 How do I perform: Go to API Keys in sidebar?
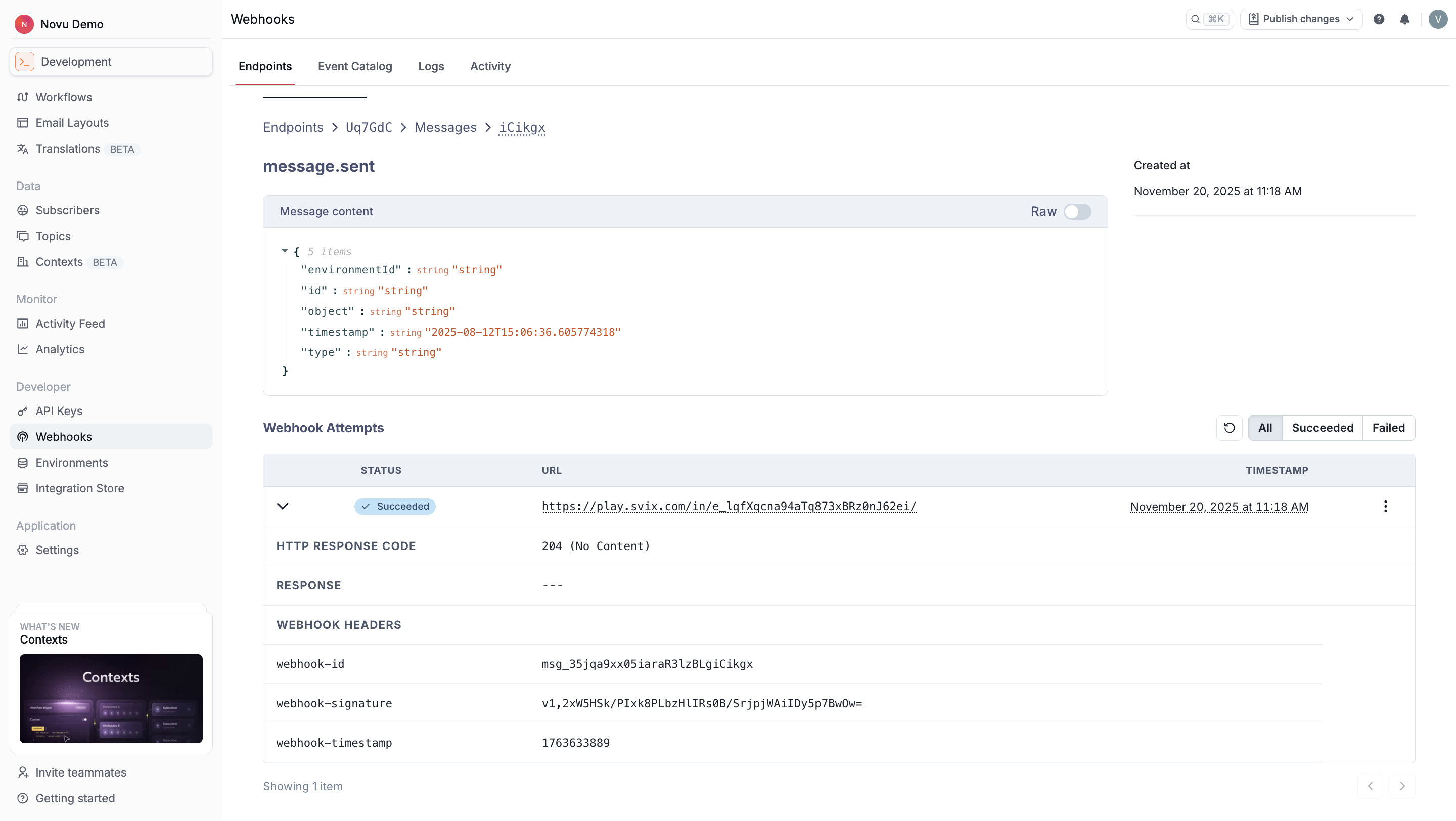[59, 411]
